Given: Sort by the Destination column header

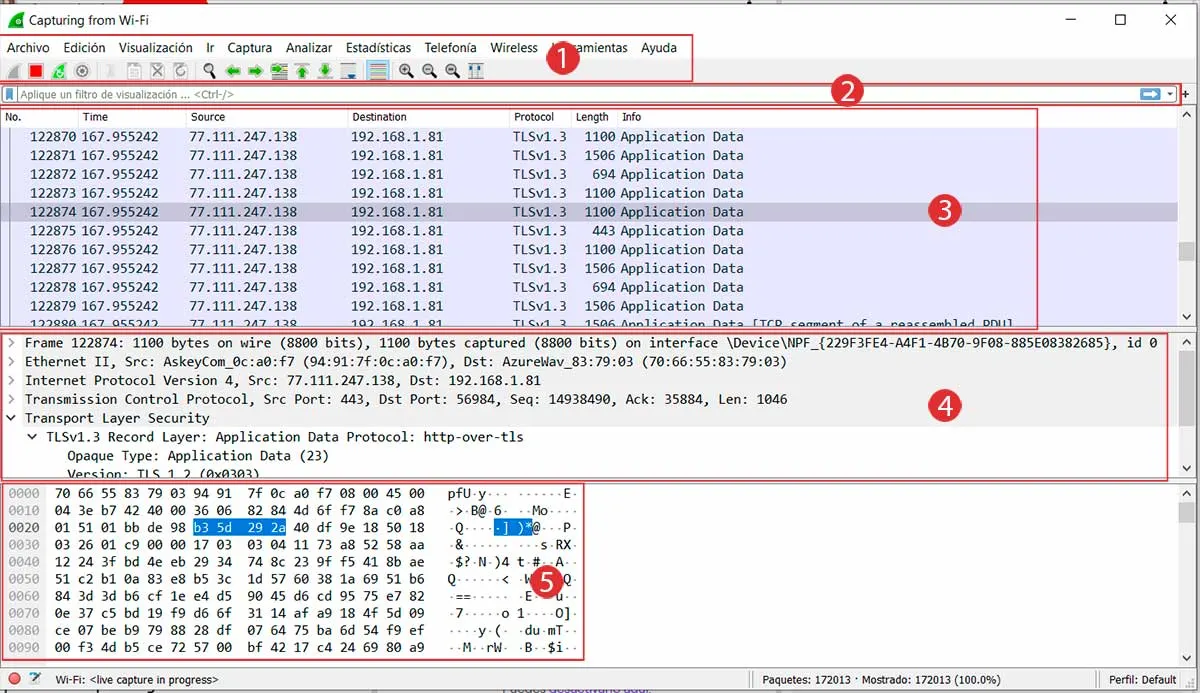Looking at the screenshot, I should pyautogui.click(x=429, y=117).
